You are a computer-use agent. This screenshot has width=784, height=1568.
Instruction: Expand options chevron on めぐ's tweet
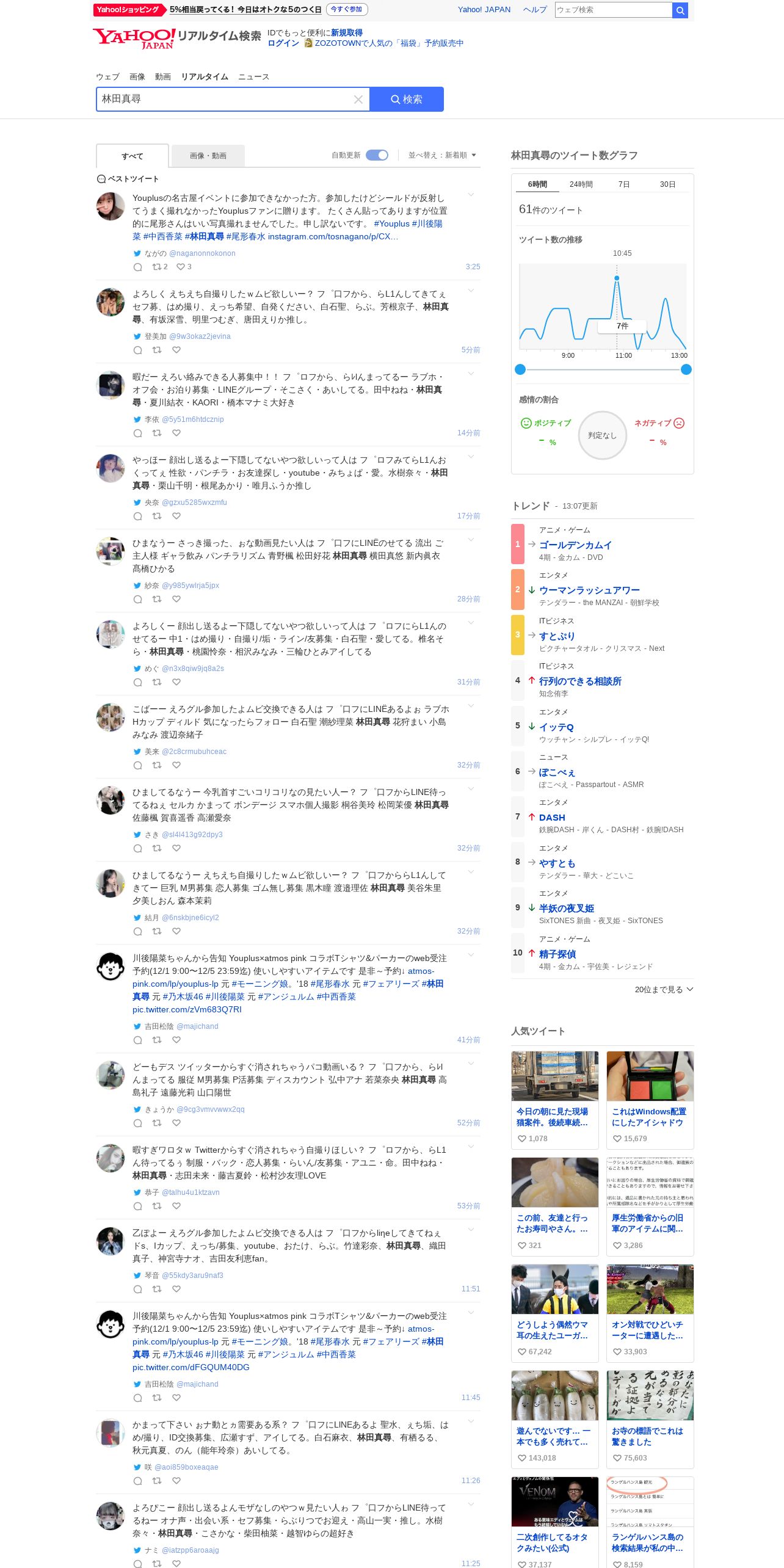tap(471, 623)
